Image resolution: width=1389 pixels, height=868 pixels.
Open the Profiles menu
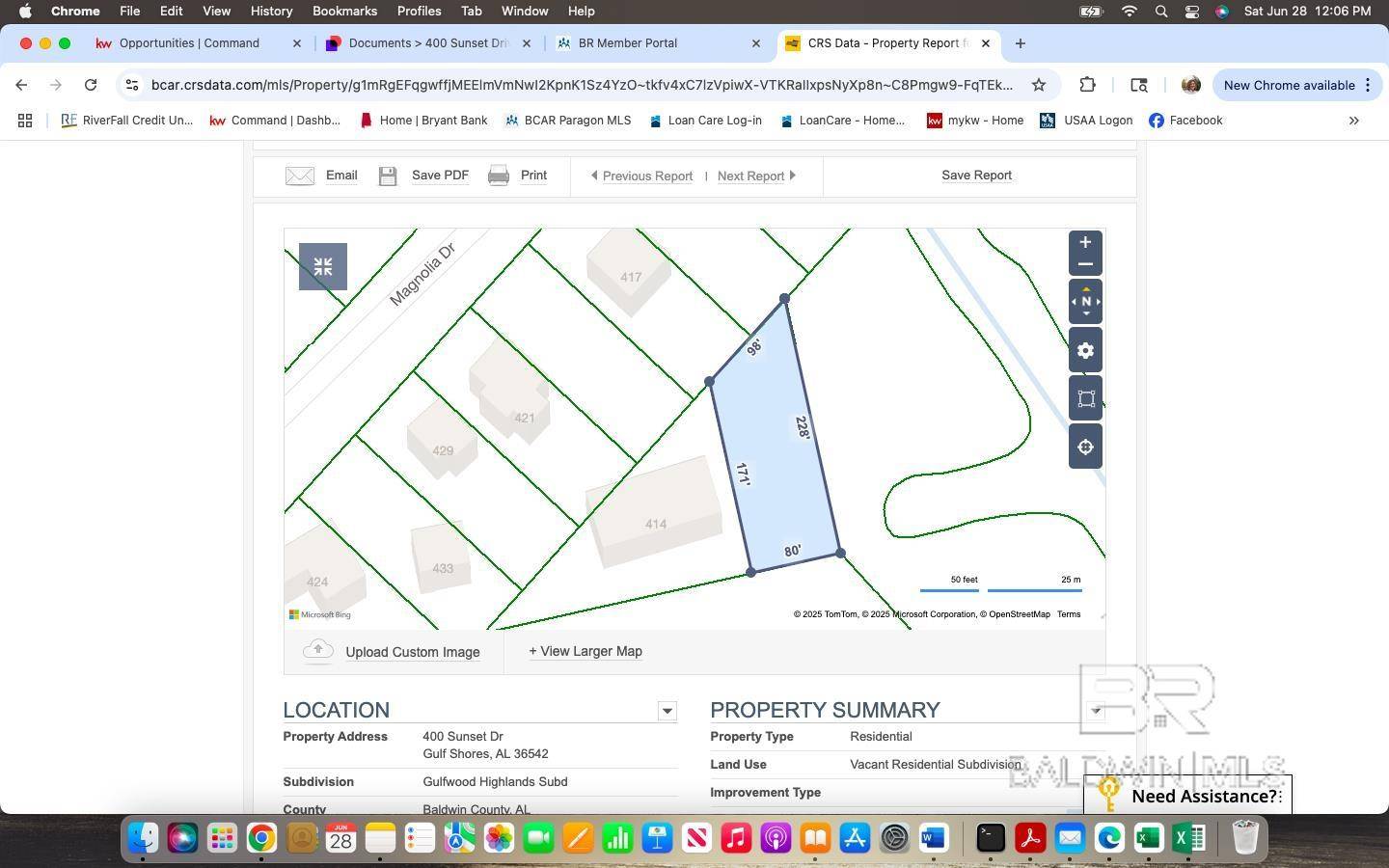[x=419, y=12]
